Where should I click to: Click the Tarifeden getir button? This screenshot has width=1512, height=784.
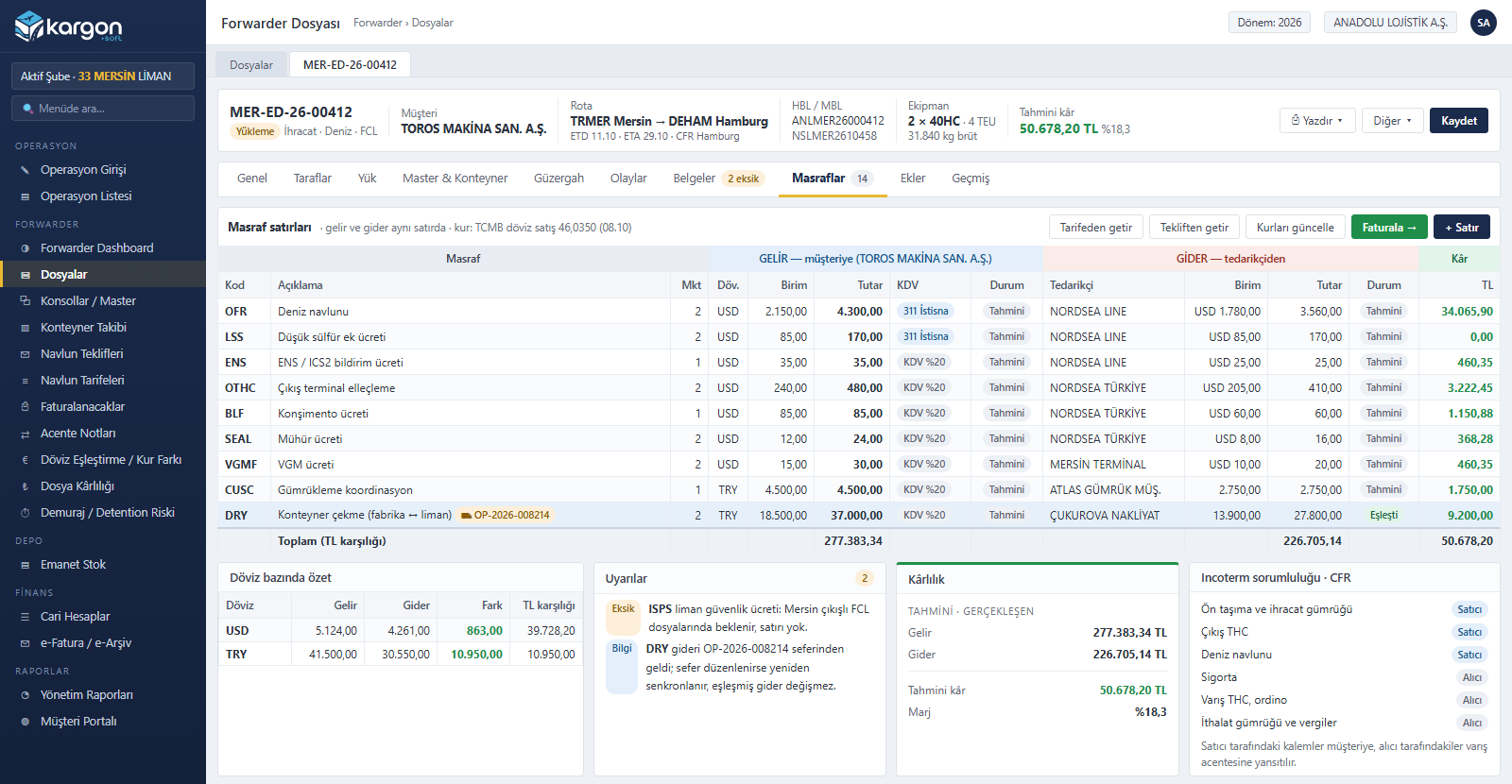point(1096,228)
